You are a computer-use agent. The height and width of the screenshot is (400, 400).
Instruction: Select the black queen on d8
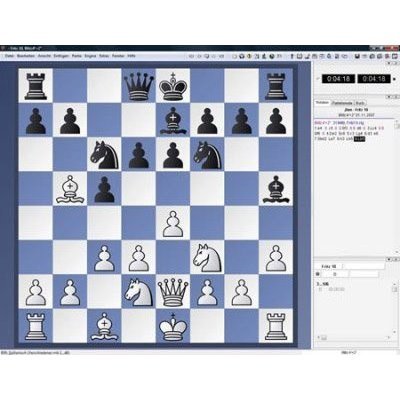coord(139,87)
